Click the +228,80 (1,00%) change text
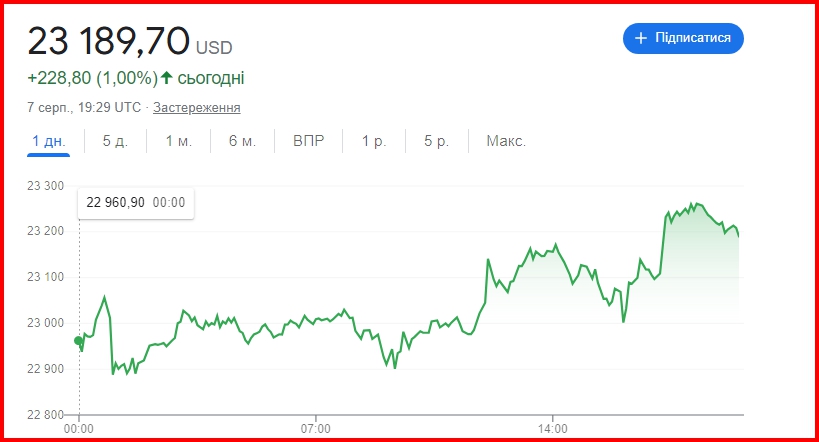 tap(92, 78)
